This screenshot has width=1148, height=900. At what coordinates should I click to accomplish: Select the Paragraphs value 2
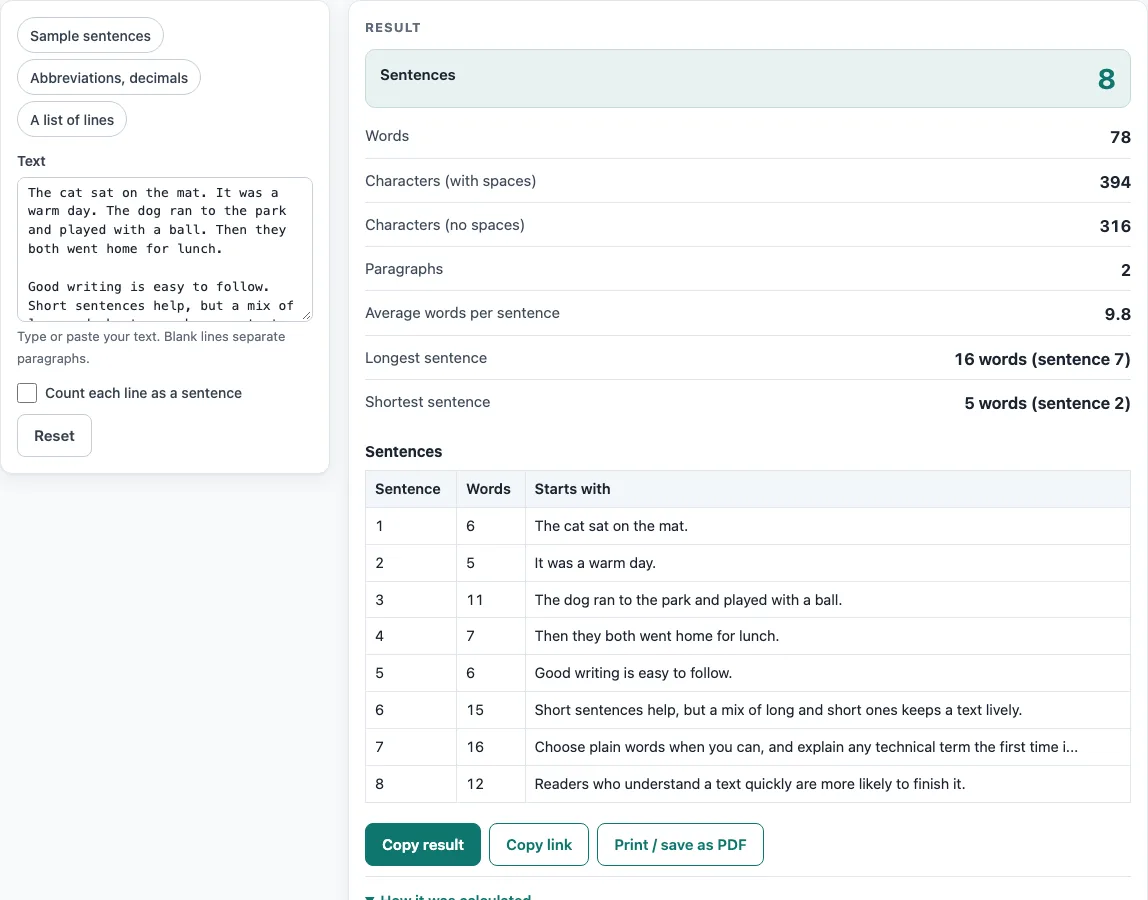[x=1125, y=269]
